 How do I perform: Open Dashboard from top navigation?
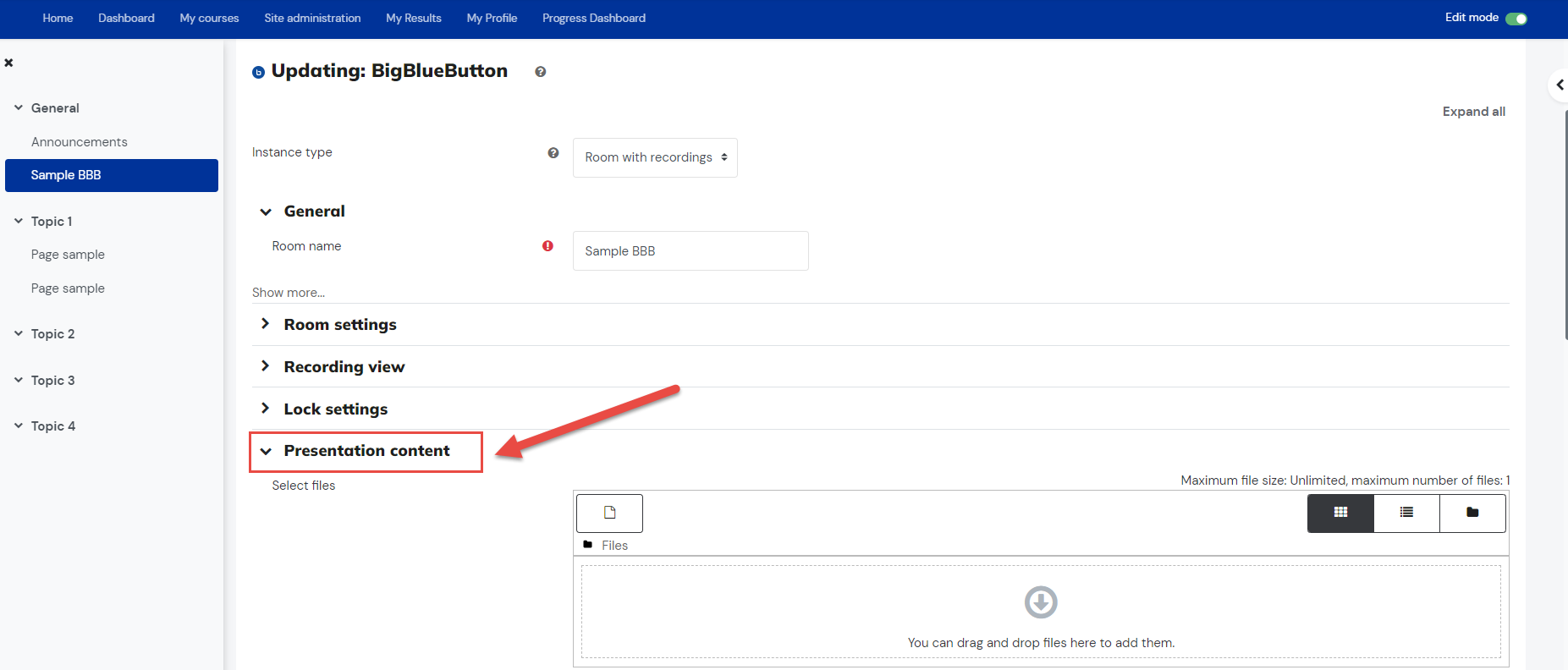click(x=126, y=18)
